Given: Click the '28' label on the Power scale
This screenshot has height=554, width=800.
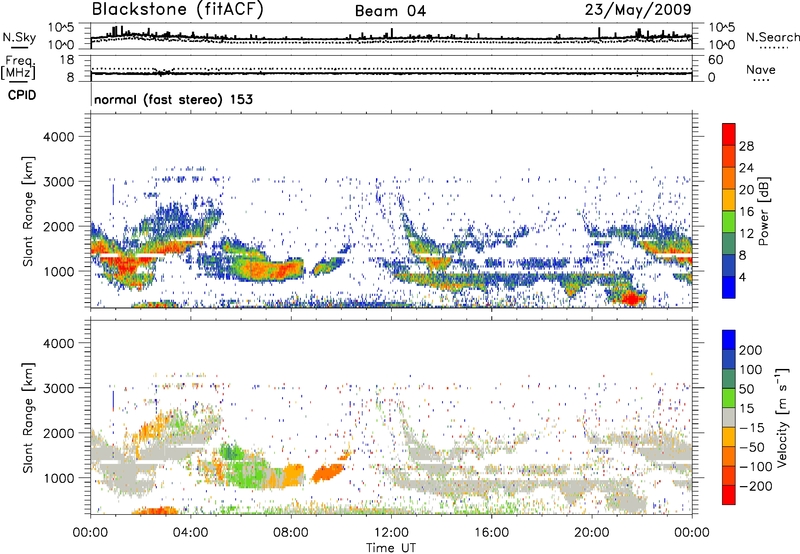Looking at the screenshot, I should pos(746,146).
